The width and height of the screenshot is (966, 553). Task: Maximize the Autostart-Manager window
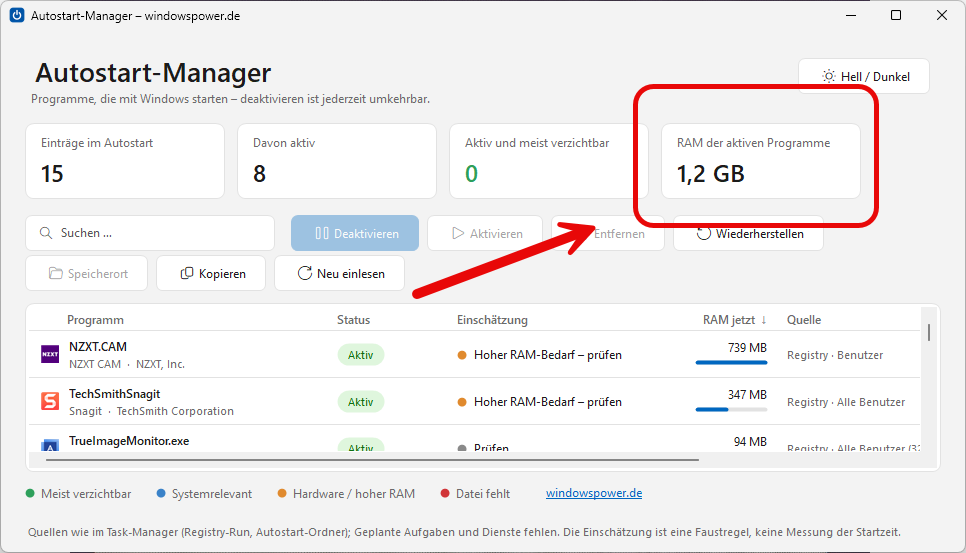[x=896, y=15]
